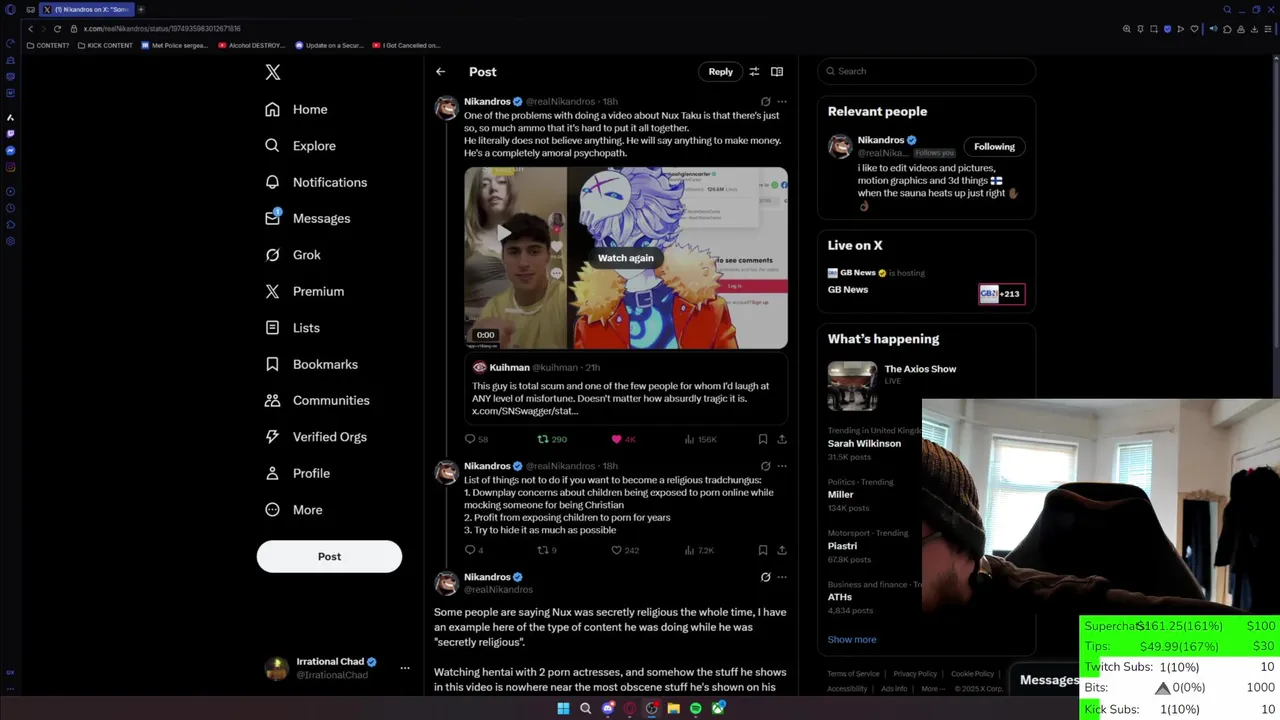1280x720 pixels.
Task: Join the GB News live +213 badge
Action: (x=1001, y=294)
